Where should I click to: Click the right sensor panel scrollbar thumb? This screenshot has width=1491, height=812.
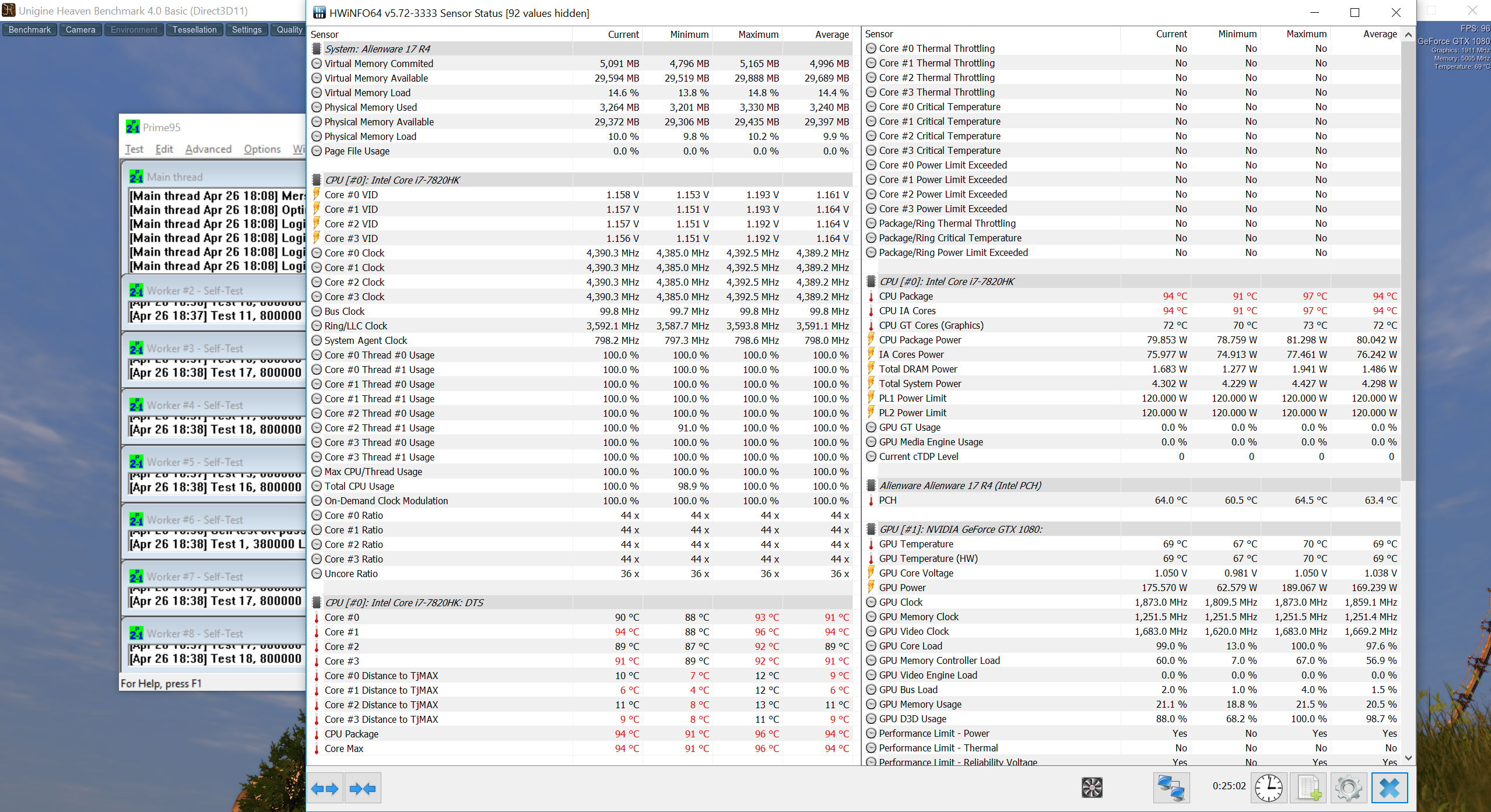tap(1408, 261)
